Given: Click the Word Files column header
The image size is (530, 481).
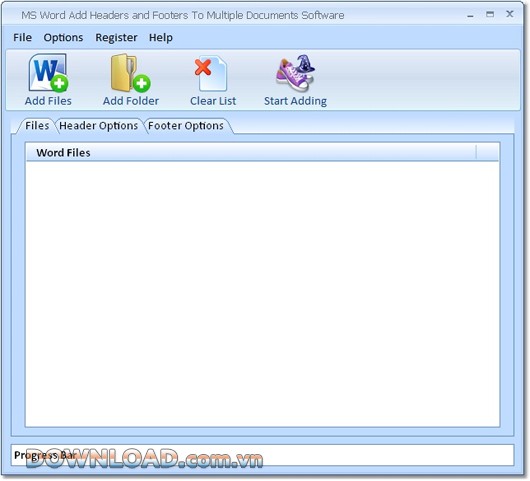Looking at the screenshot, I should click(251, 152).
